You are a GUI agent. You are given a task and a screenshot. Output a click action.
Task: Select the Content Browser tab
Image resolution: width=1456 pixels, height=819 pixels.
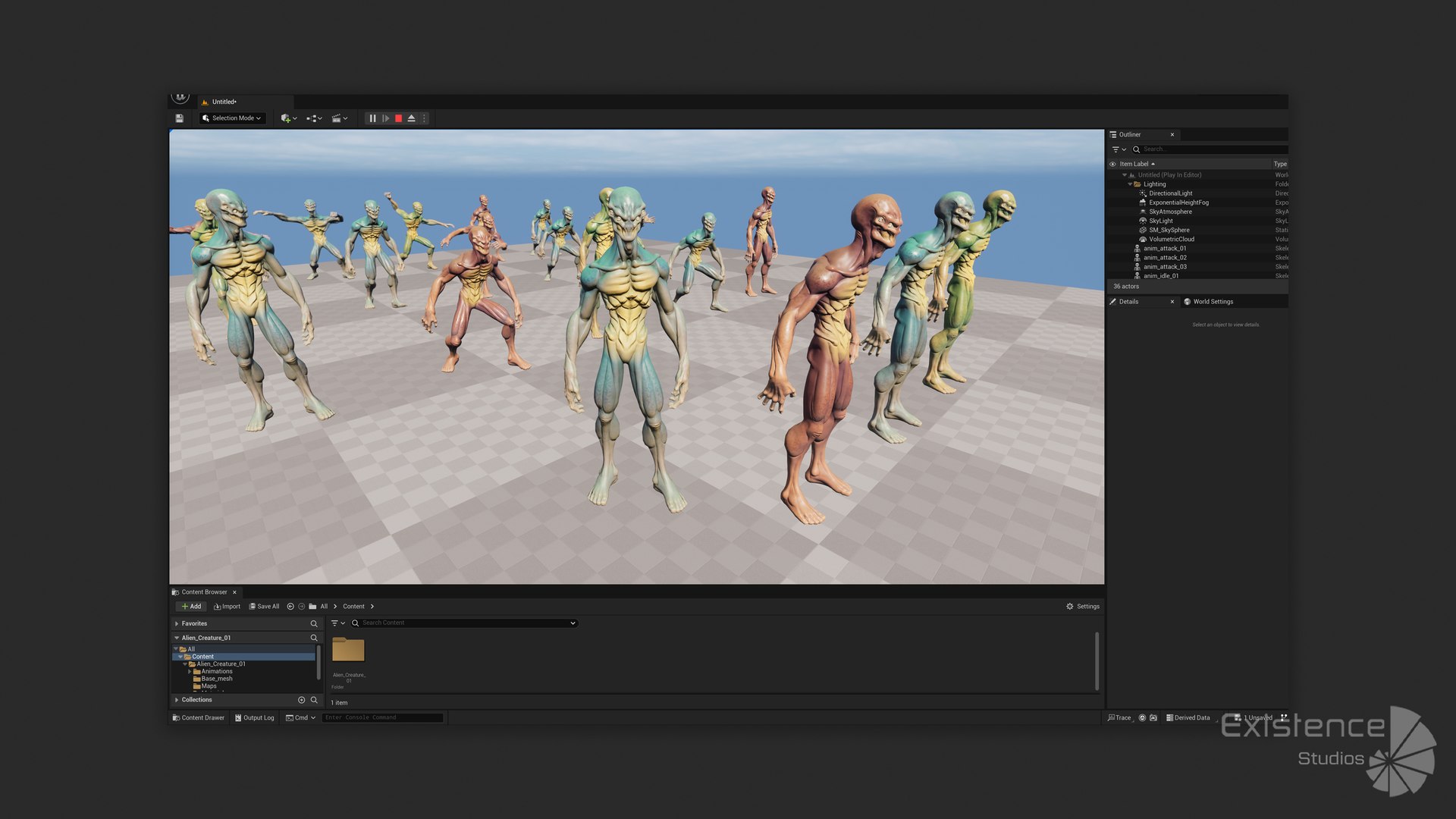point(204,592)
